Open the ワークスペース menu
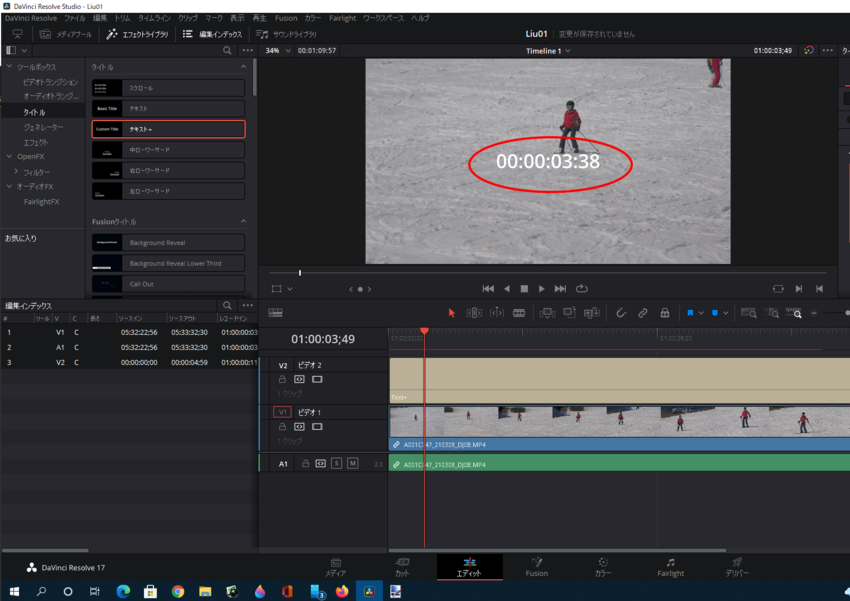Screen dimensions: 850x601 pyautogui.click(x=383, y=18)
